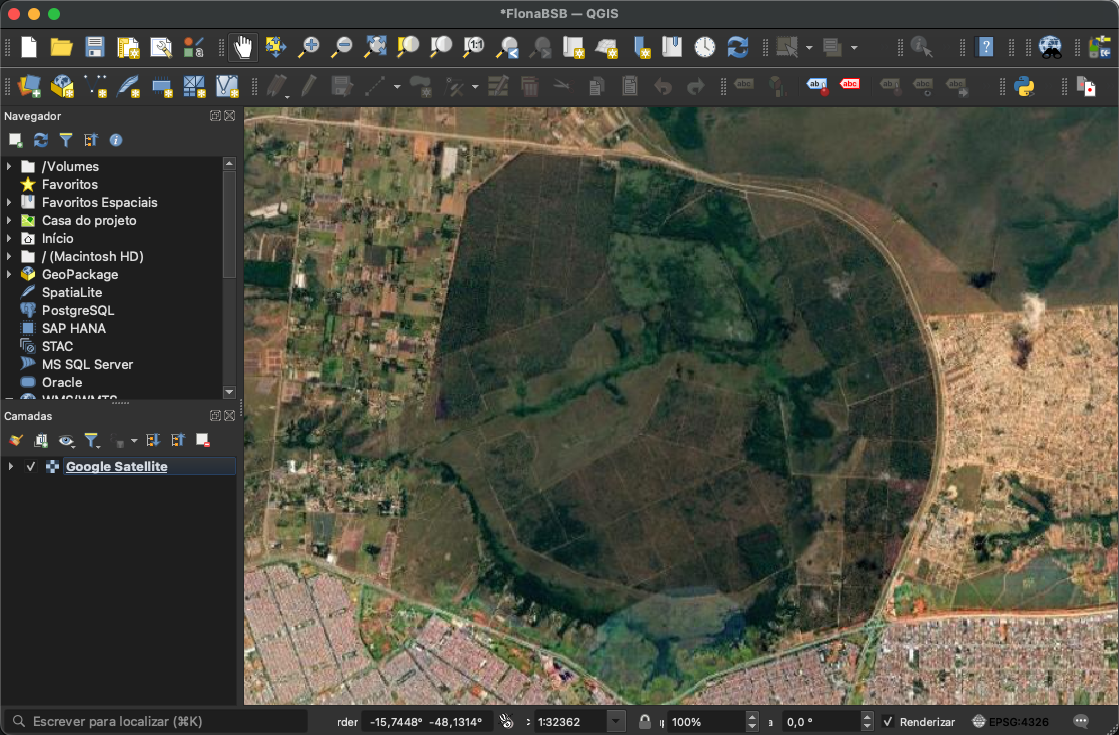Open the select features tool dropdown arrow
The width and height of the screenshot is (1119, 735).
click(809, 48)
